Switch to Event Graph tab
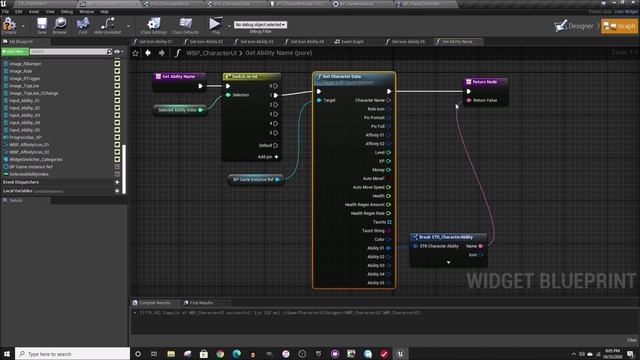Viewport: 640px width, 360px height. click(352, 42)
